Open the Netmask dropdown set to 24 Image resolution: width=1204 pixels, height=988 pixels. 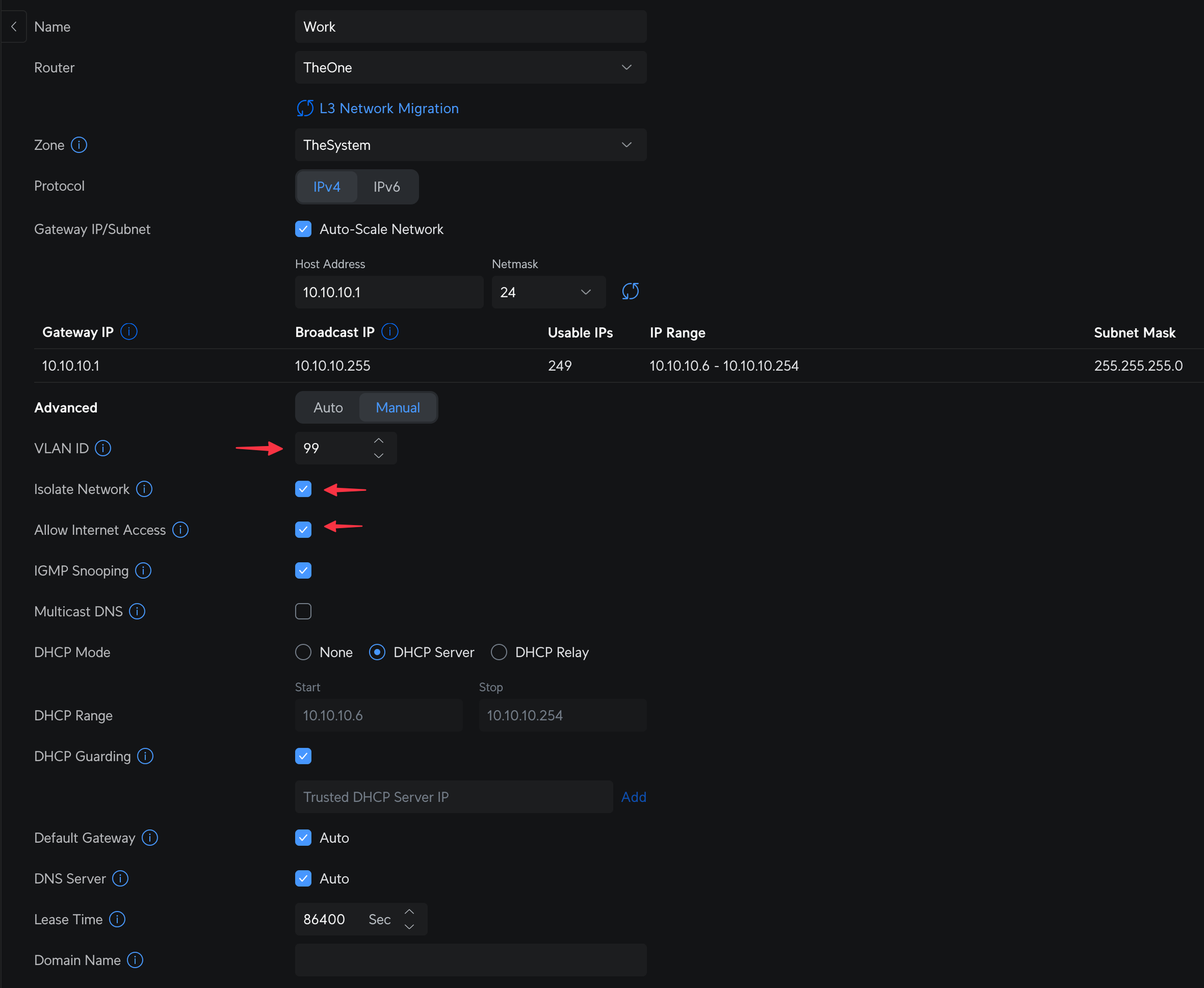tap(547, 292)
